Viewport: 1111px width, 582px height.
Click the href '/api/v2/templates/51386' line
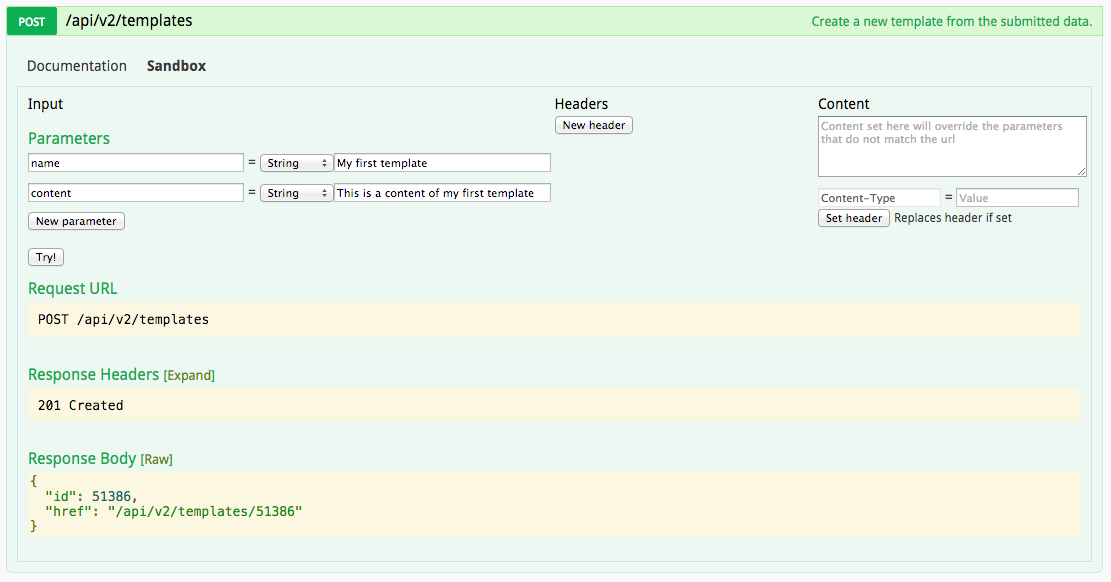tap(174, 511)
